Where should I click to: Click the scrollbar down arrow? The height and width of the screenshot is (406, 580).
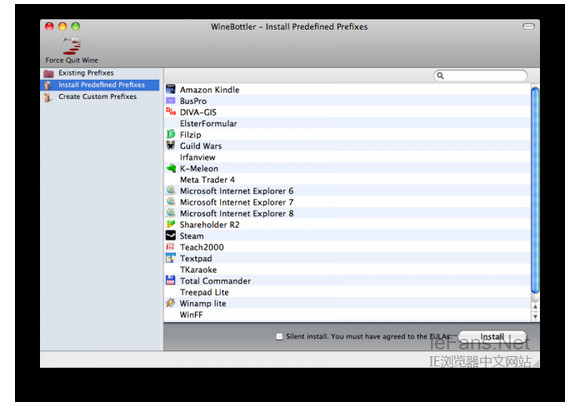(x=535, y=317)
